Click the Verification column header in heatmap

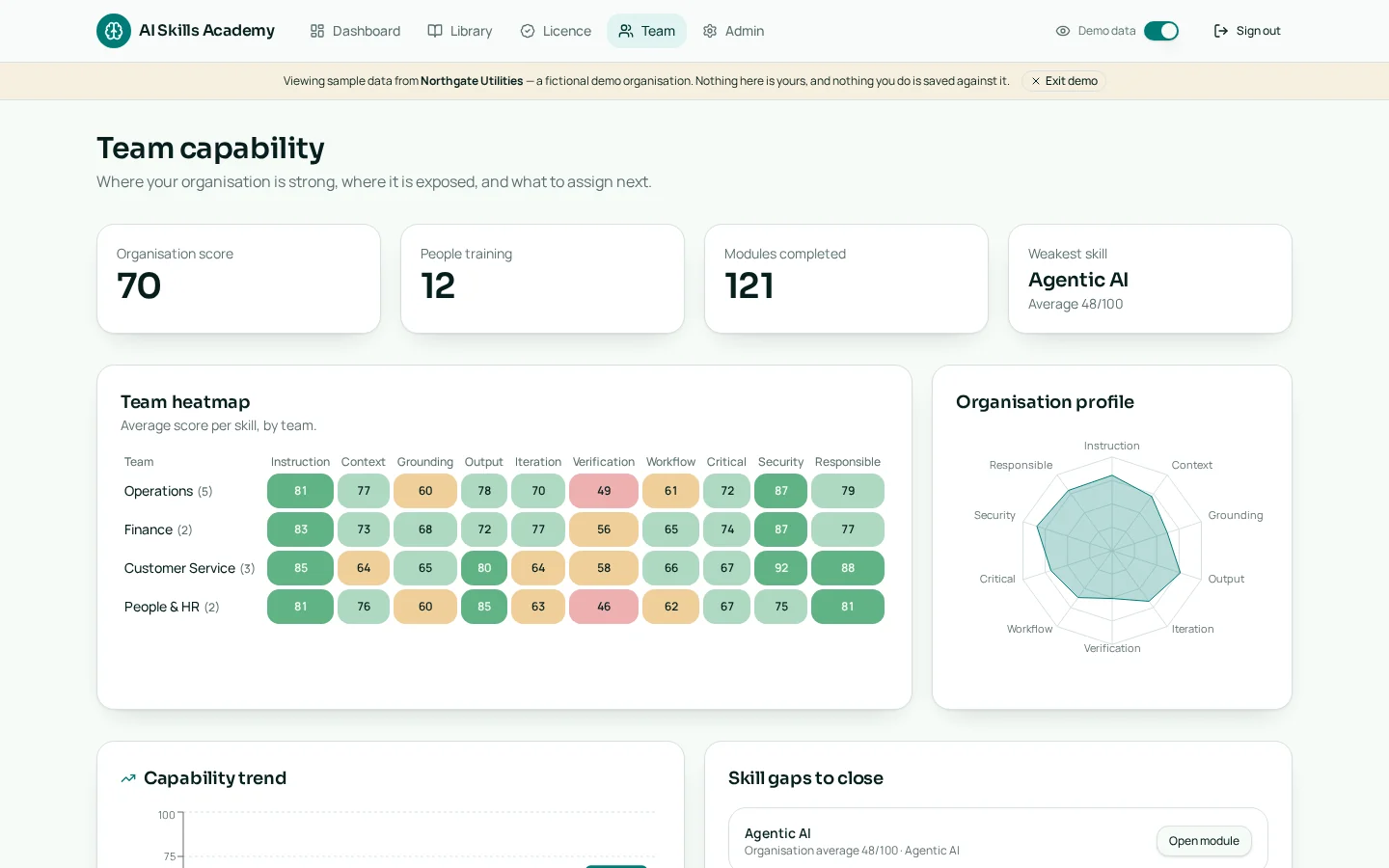(x=604, y=462)
